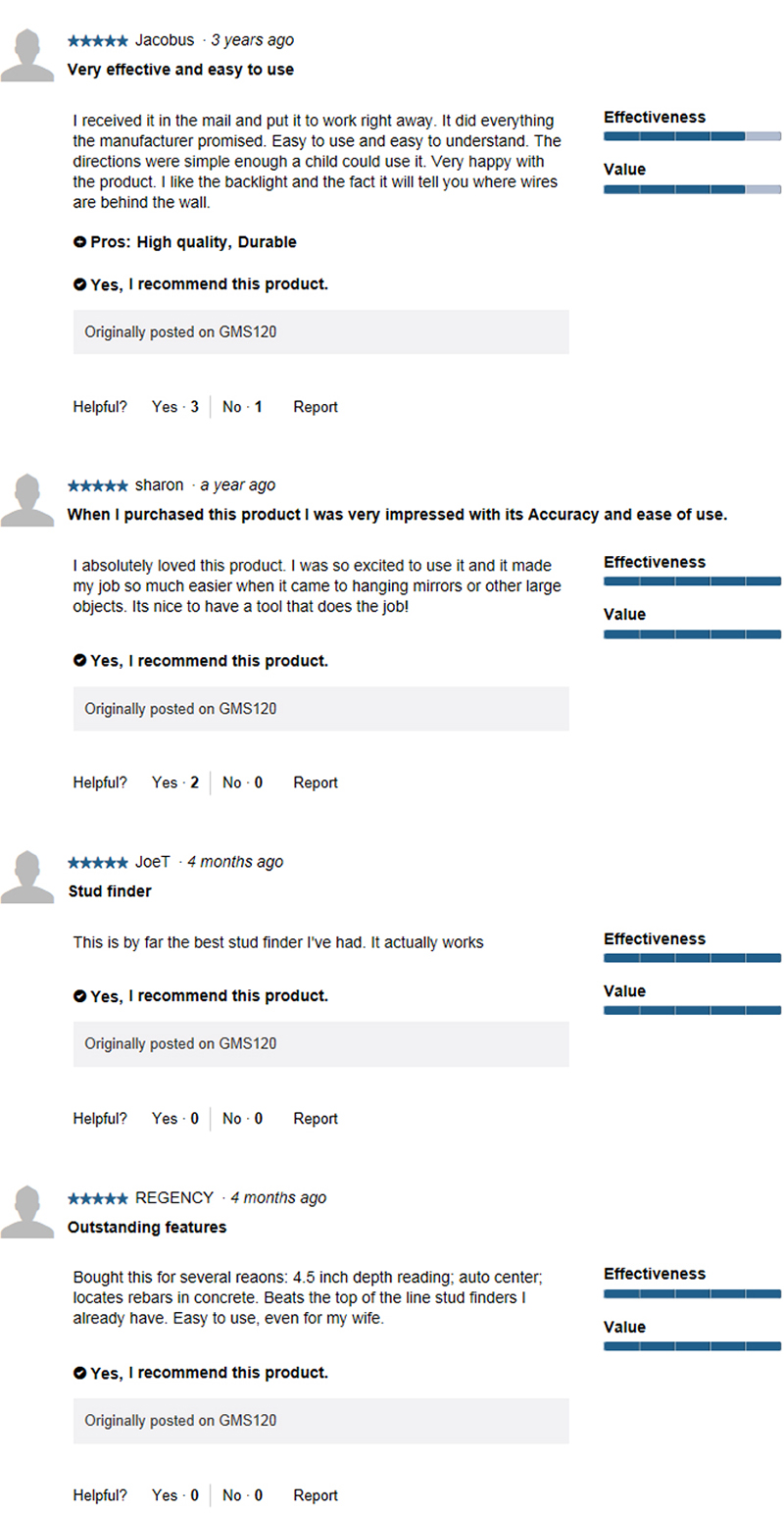This screenshot has width=784, height=1513.
Task: Click the five-star rating on REGENCY's review
Action: click(x=97, y=1198)
